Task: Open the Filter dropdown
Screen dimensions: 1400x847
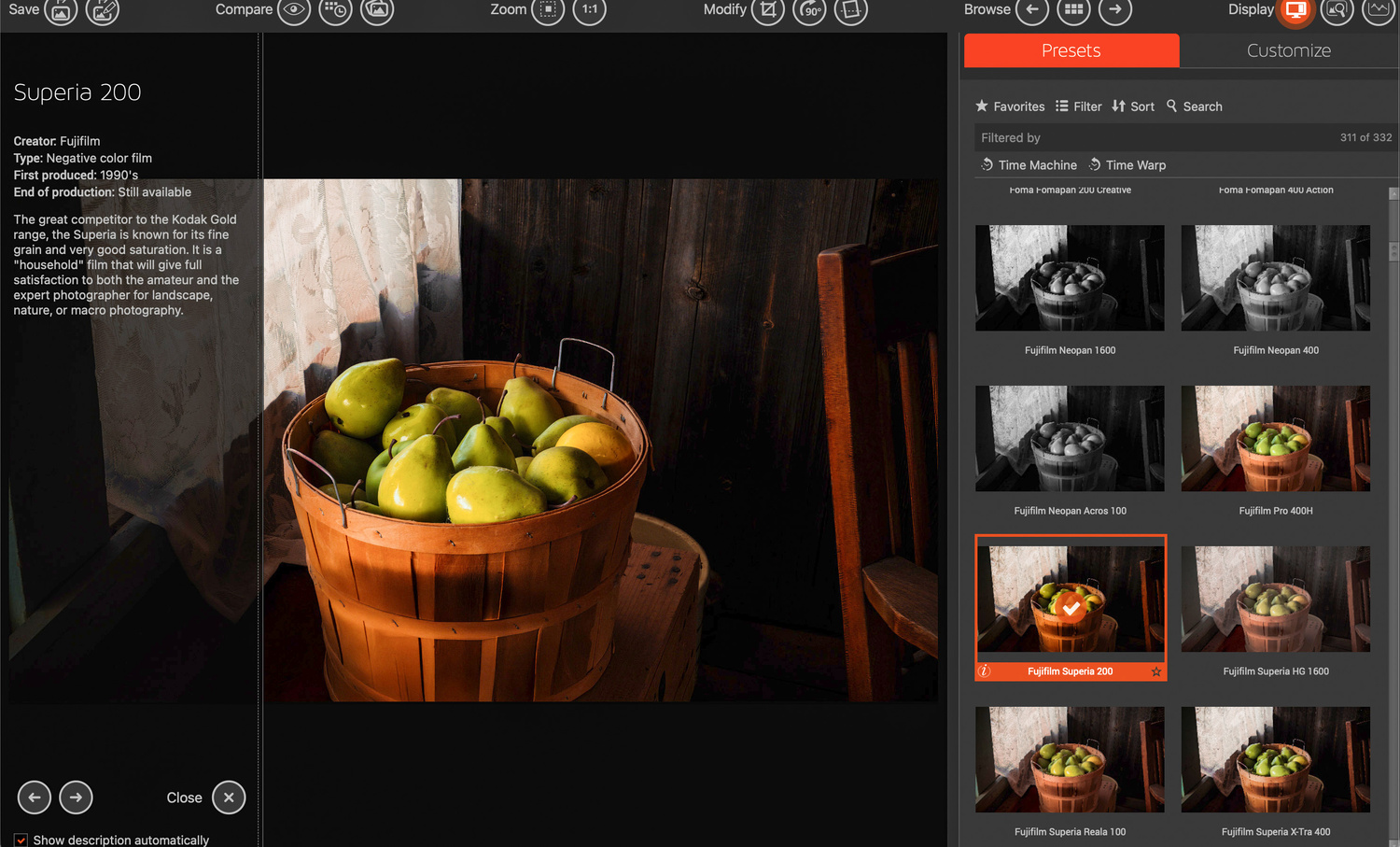Action: (1078, 106)
